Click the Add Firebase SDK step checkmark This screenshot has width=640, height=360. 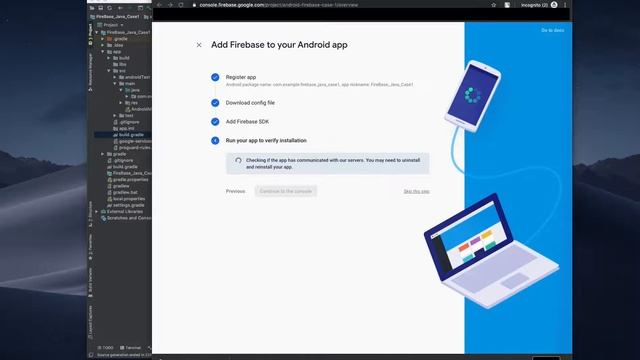click(x=215, y=122)
